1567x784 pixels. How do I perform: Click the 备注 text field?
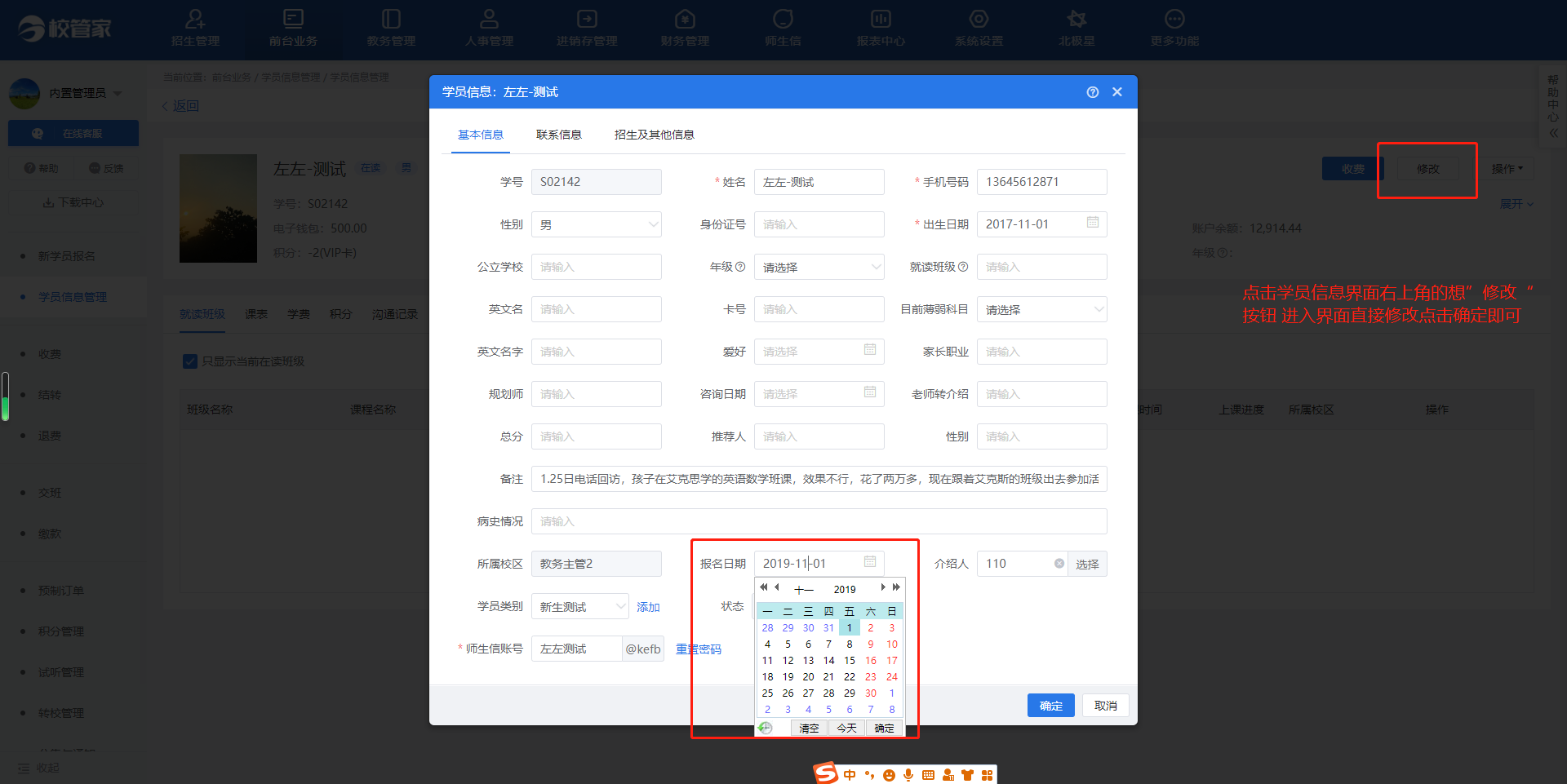click(x=819, y=479)
